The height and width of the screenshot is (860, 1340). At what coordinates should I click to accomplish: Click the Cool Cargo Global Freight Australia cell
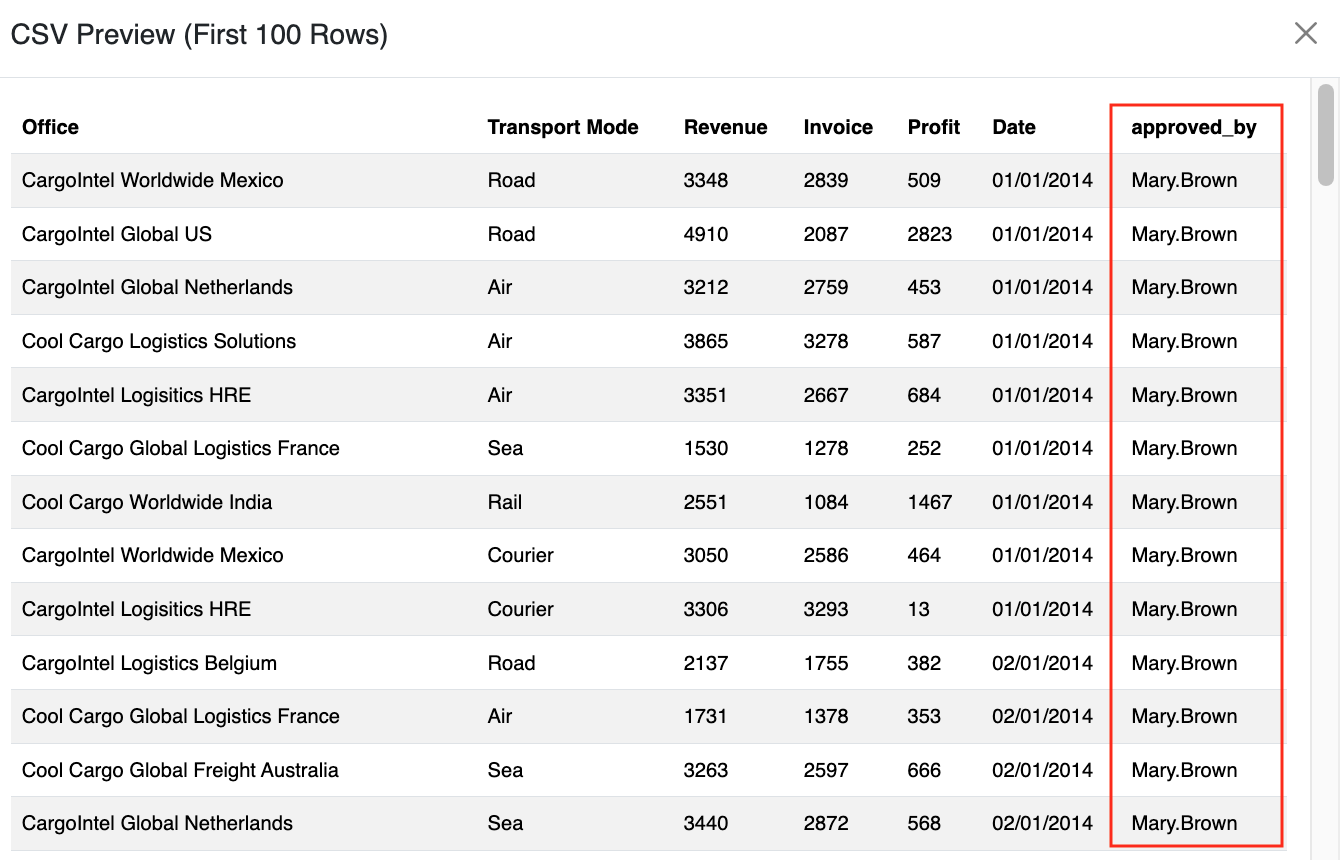click(x=180, y=770)
